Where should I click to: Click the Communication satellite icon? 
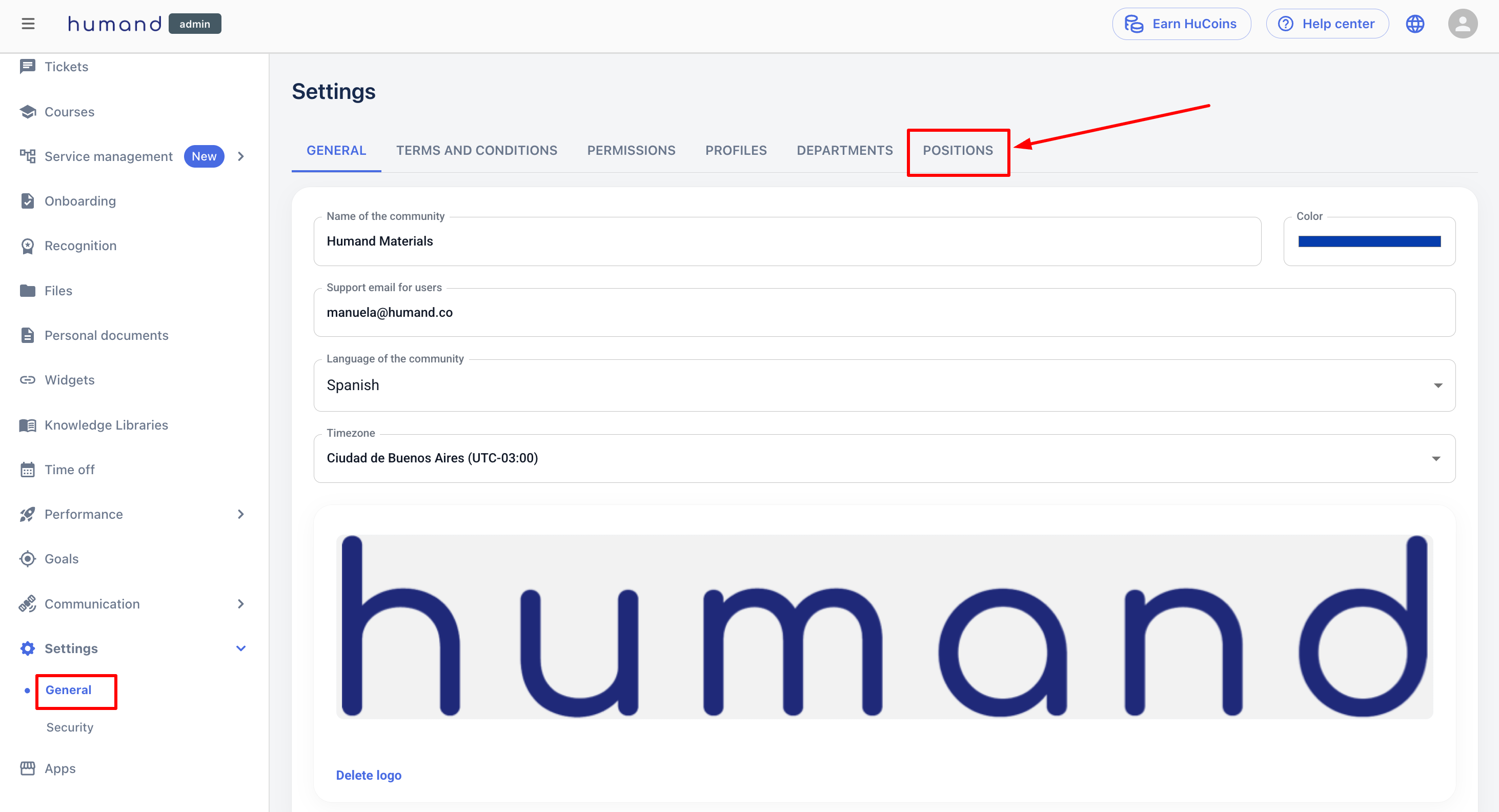[x=27, y=603]
